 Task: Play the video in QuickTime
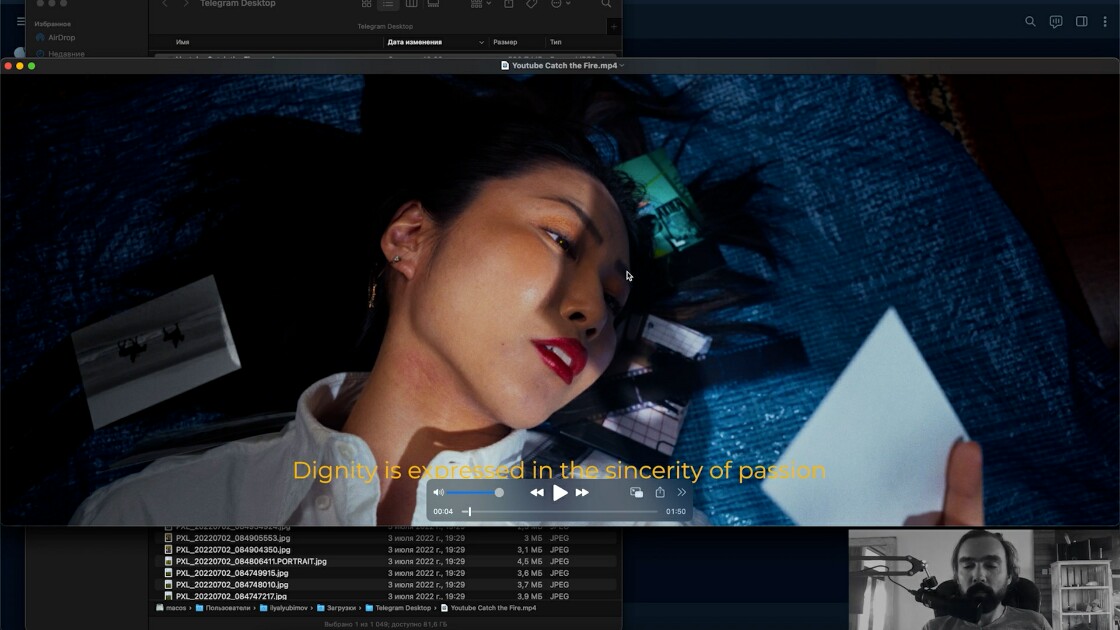(560, 492)
